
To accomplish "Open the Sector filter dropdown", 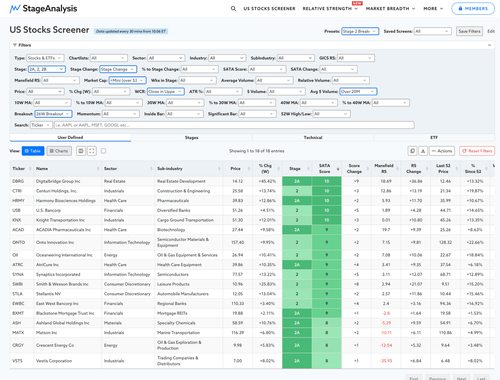I will click(x=166, y=58).
